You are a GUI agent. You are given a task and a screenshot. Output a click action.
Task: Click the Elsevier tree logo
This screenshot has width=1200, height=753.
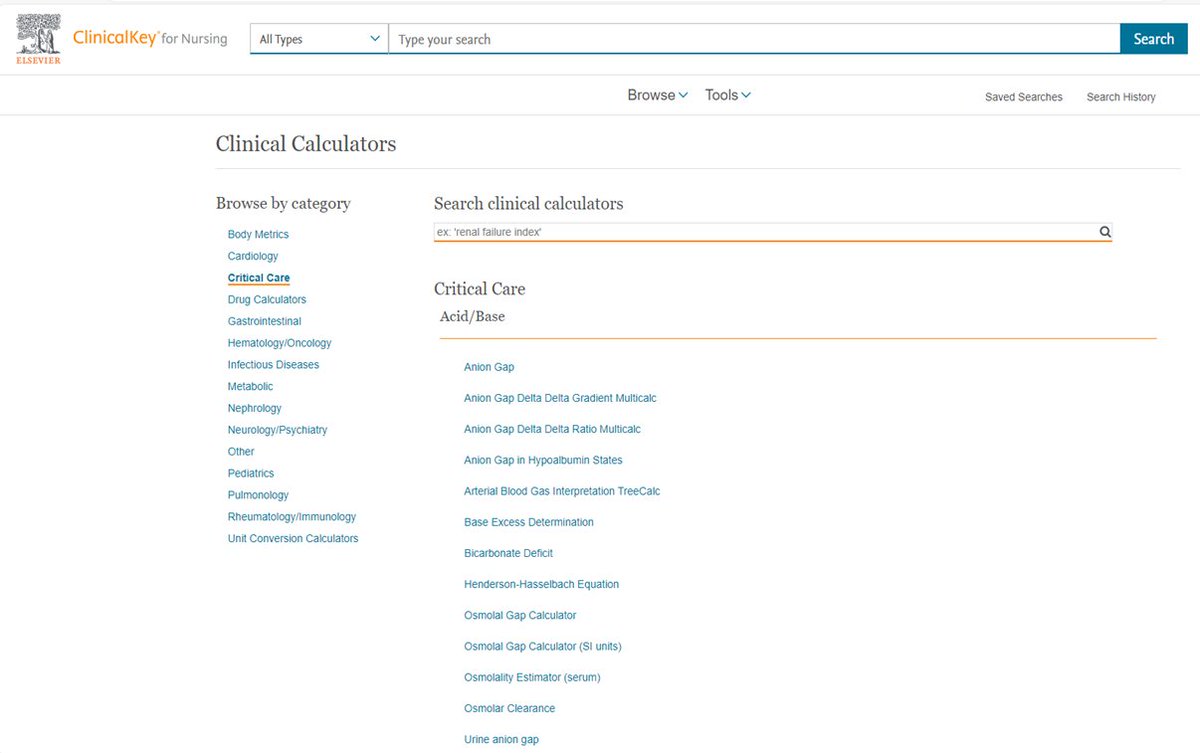(x=37, y=37)
